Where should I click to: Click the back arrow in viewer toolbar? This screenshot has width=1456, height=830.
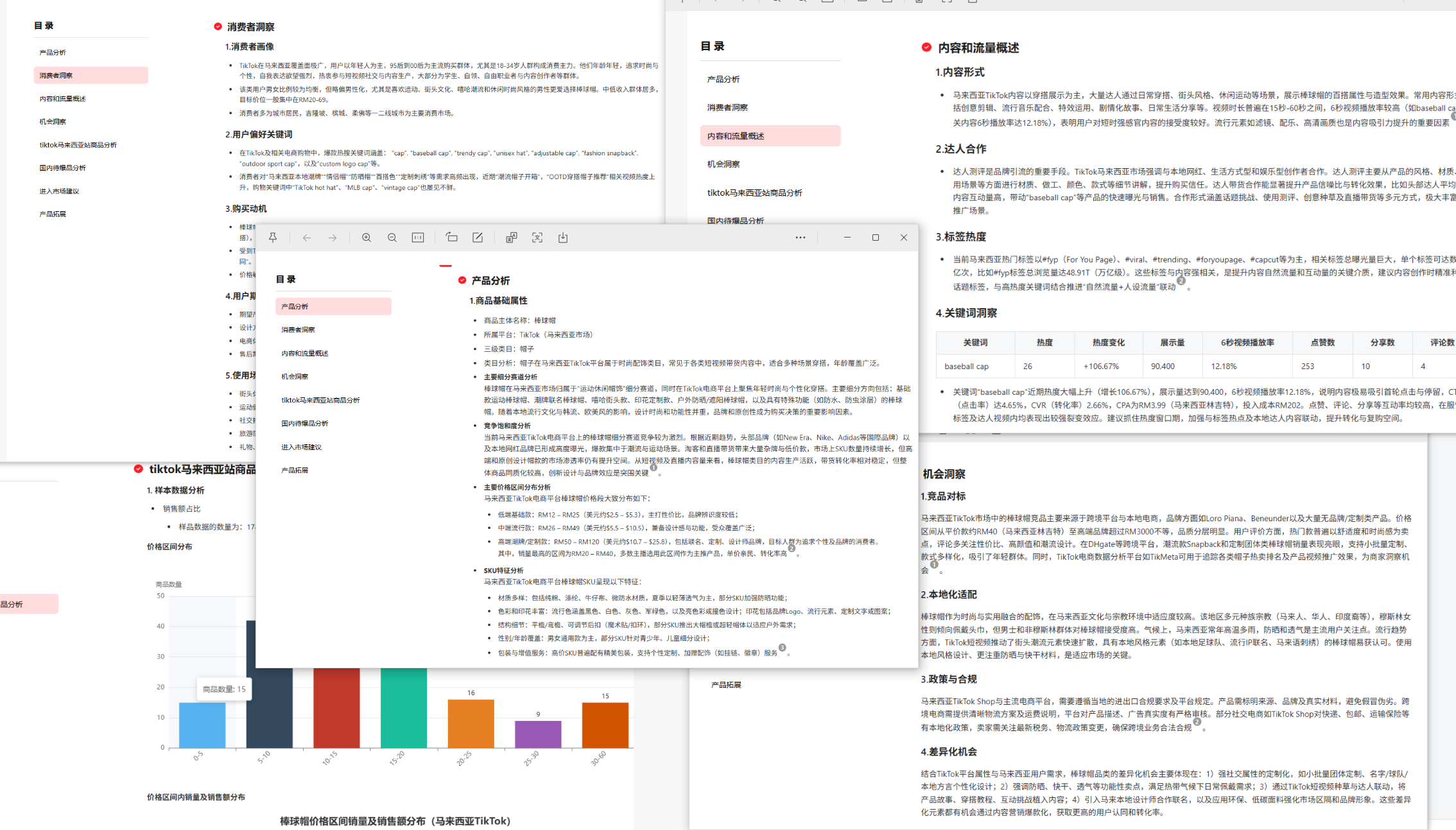307,238
